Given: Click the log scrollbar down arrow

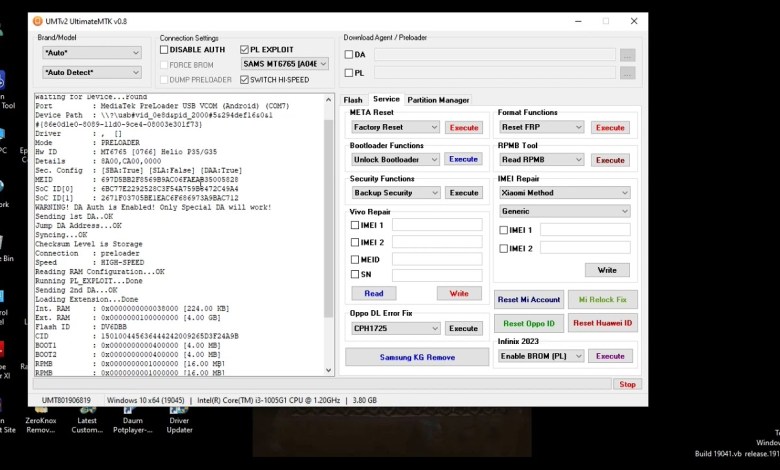Looking at the screenshot, I should [x=328, y=370].
